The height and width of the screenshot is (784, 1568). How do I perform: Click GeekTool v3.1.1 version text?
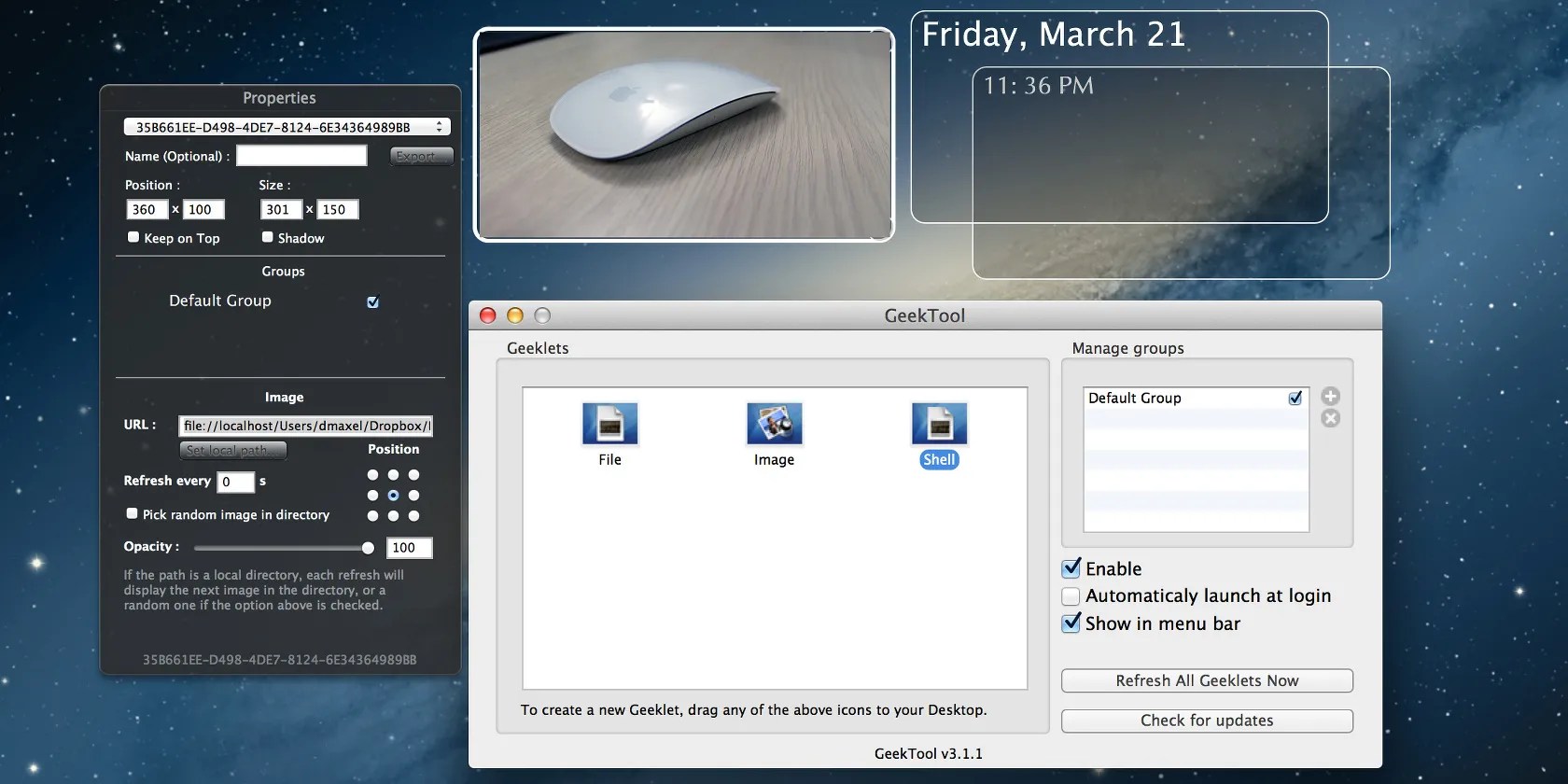click(928, 753)
